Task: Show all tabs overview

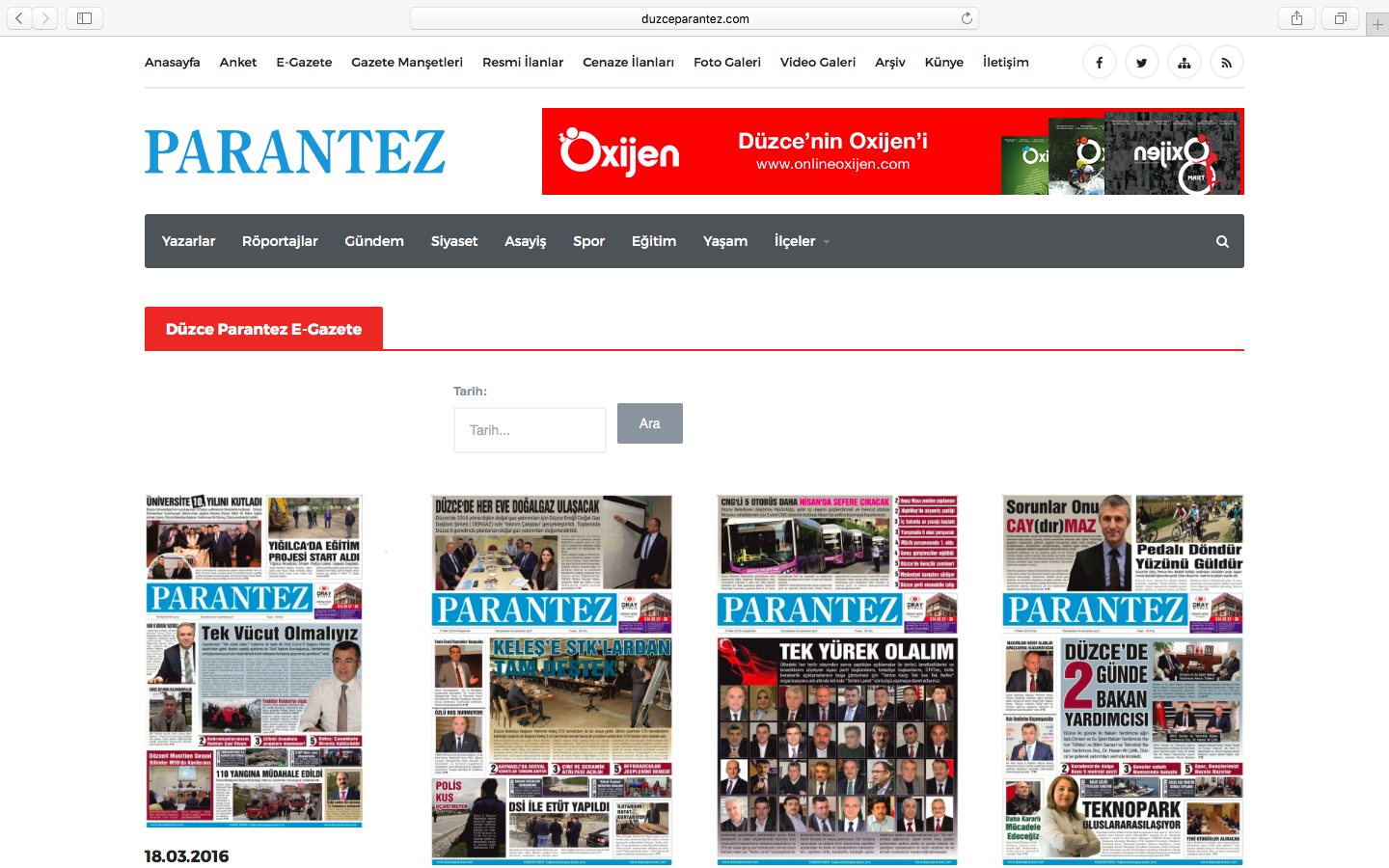Action: (x=1341, y=18)
